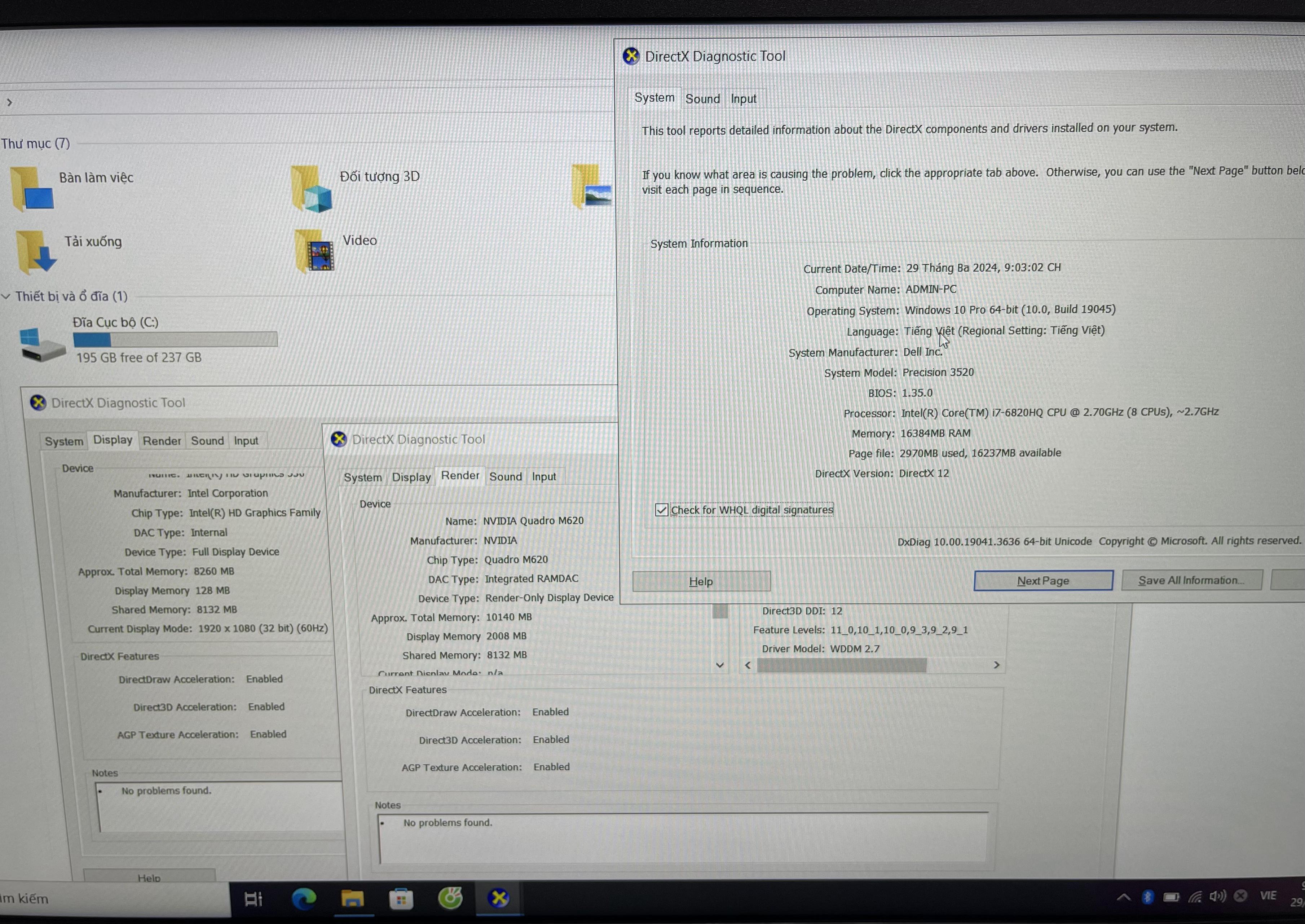Click right arrow of Drivers horizontal scrollbar
The image size is (1305, 924).
tap(996, 665)
